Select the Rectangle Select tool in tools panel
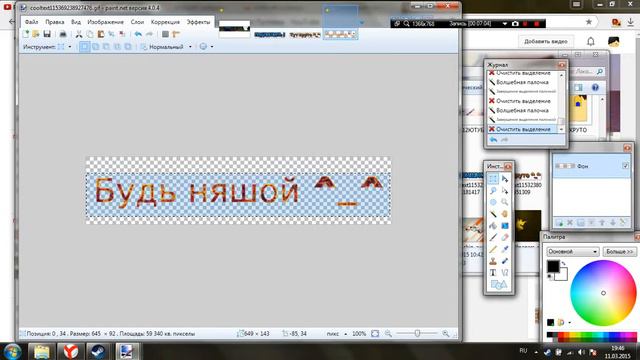 click(x=493, y=179)
